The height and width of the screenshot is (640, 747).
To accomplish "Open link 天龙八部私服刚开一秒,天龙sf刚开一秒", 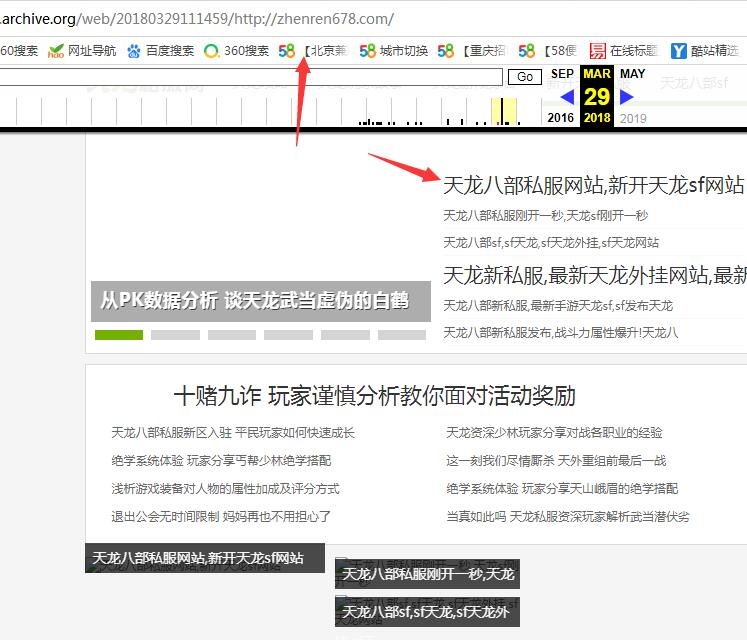I will 545,215.
